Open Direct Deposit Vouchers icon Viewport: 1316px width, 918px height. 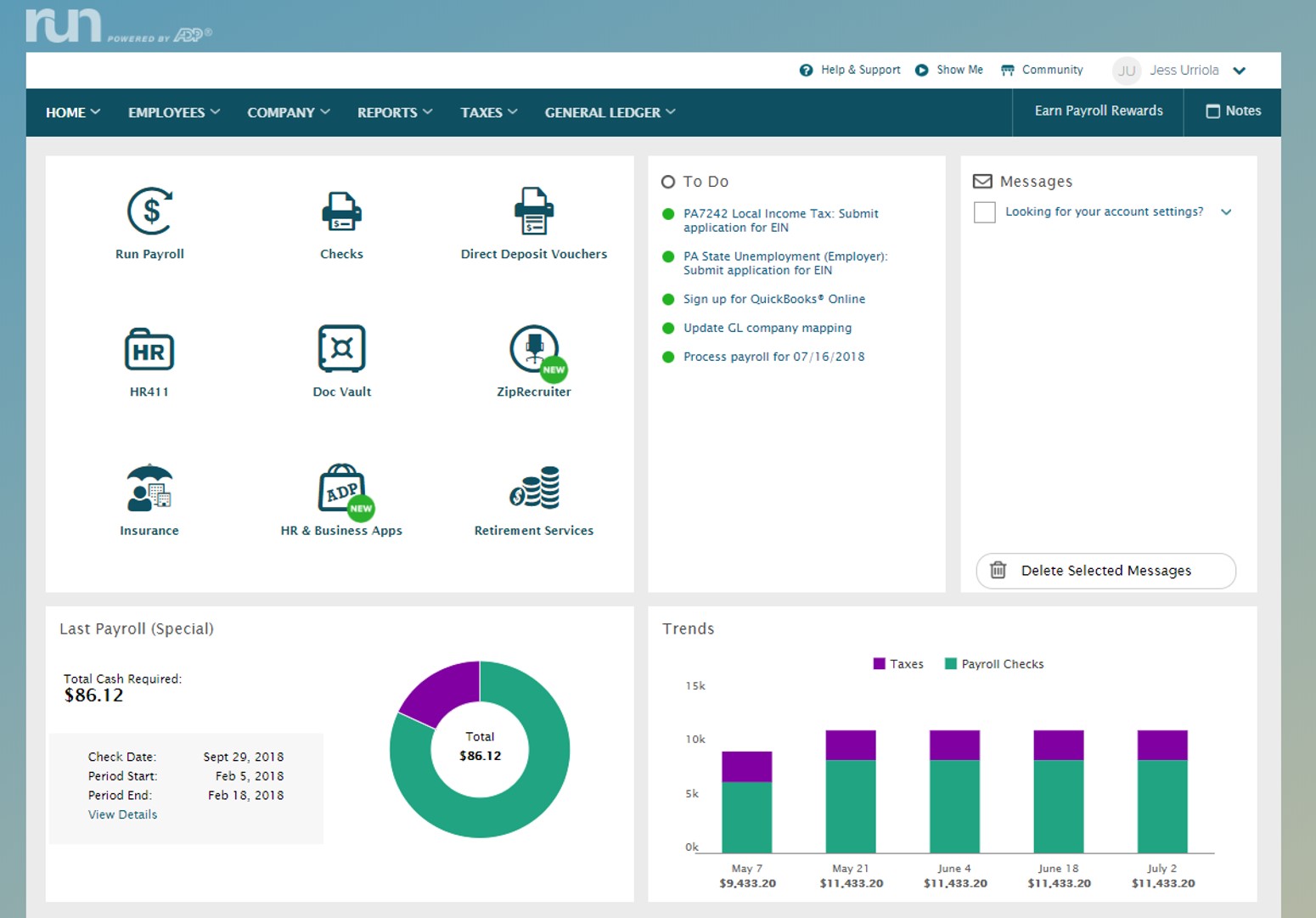(533, 211)
